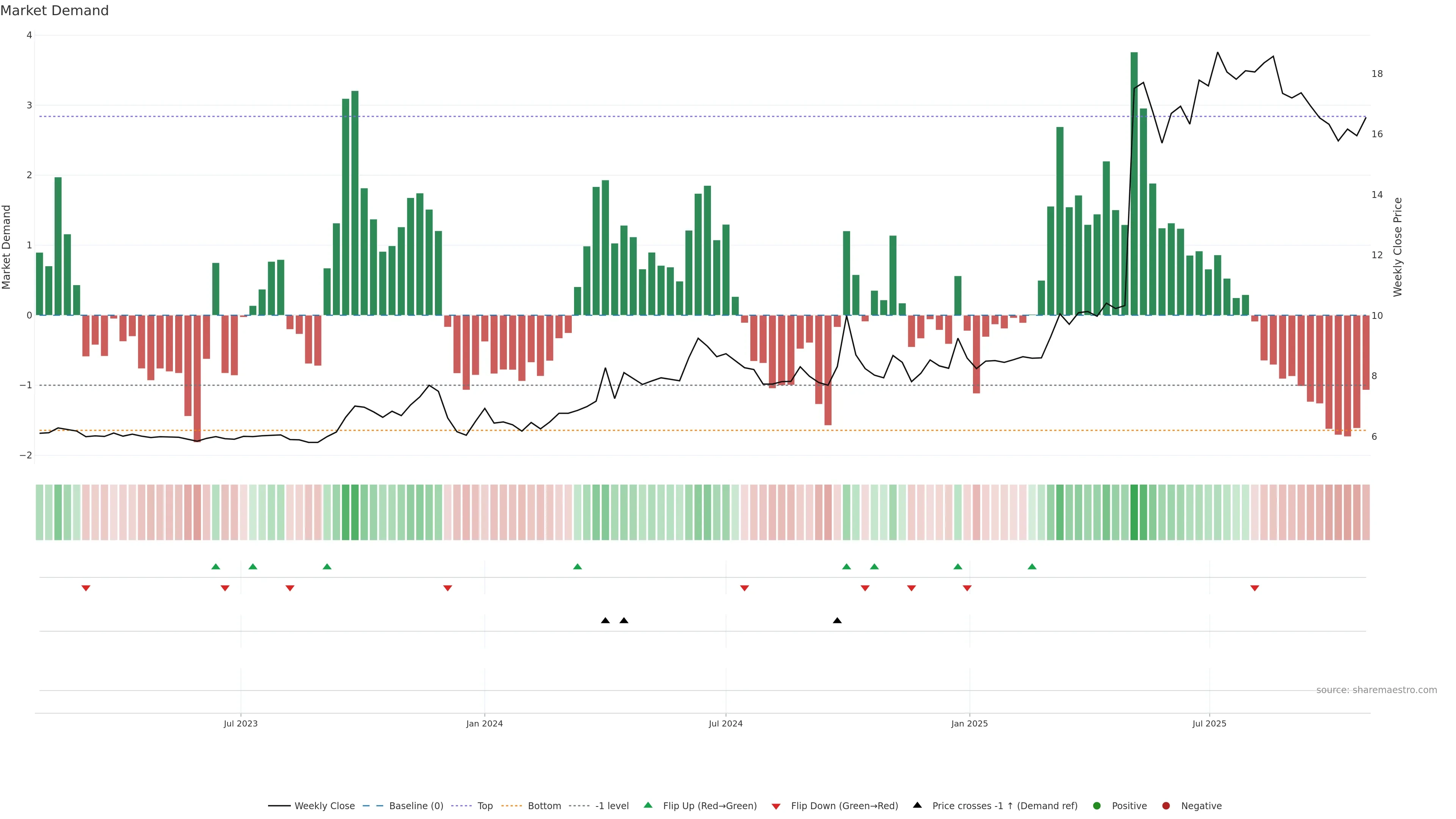Click the darkest green heatmap cell

click(1134, 512)
